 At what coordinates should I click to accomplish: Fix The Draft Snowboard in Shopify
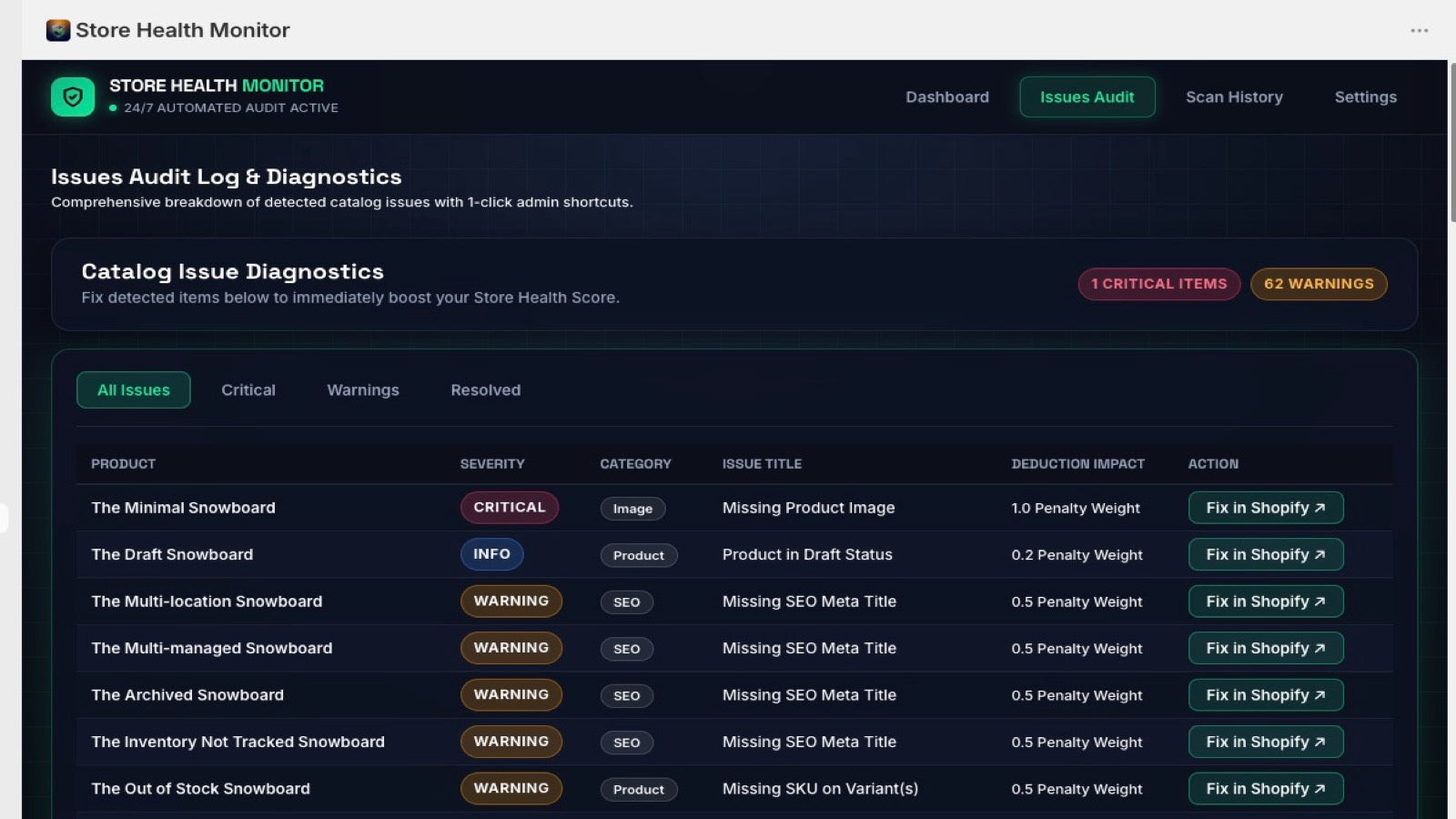1266,554
